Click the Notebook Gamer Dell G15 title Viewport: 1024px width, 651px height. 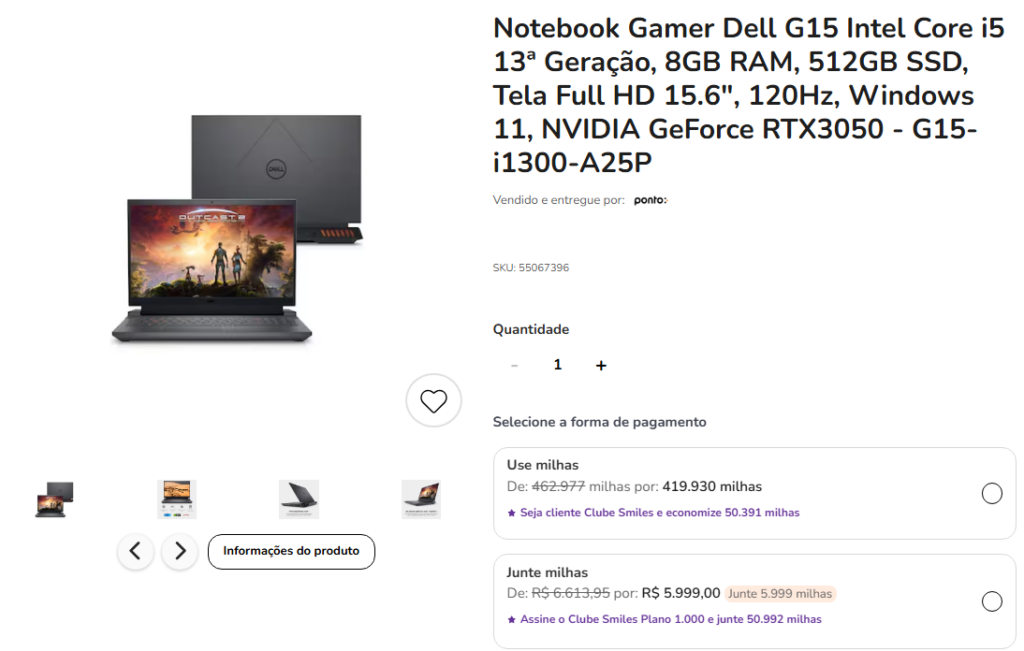point(748,95)
